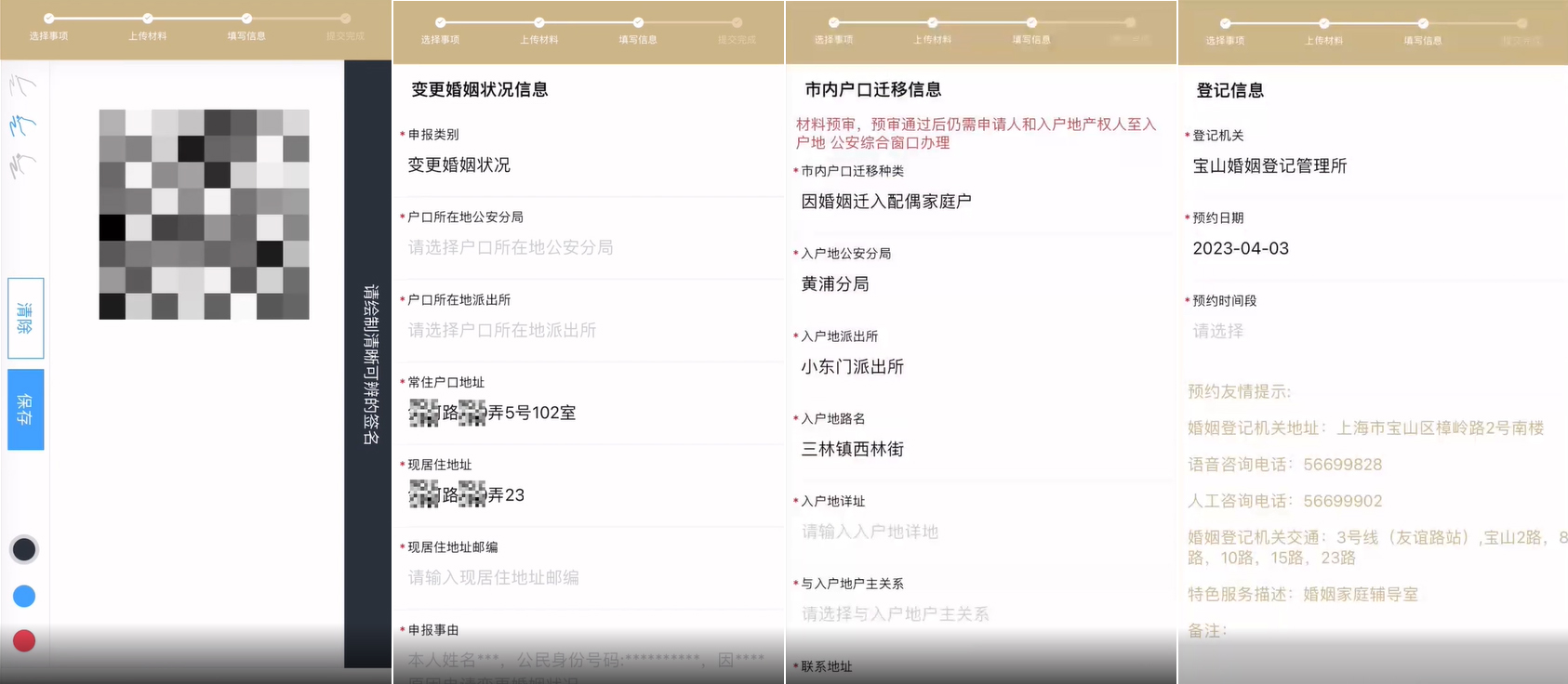The width and height of the screenshot is (1568, 684).
Task: Open the 与入户地户主关系 selector
Action: click(x=977, y=614)
